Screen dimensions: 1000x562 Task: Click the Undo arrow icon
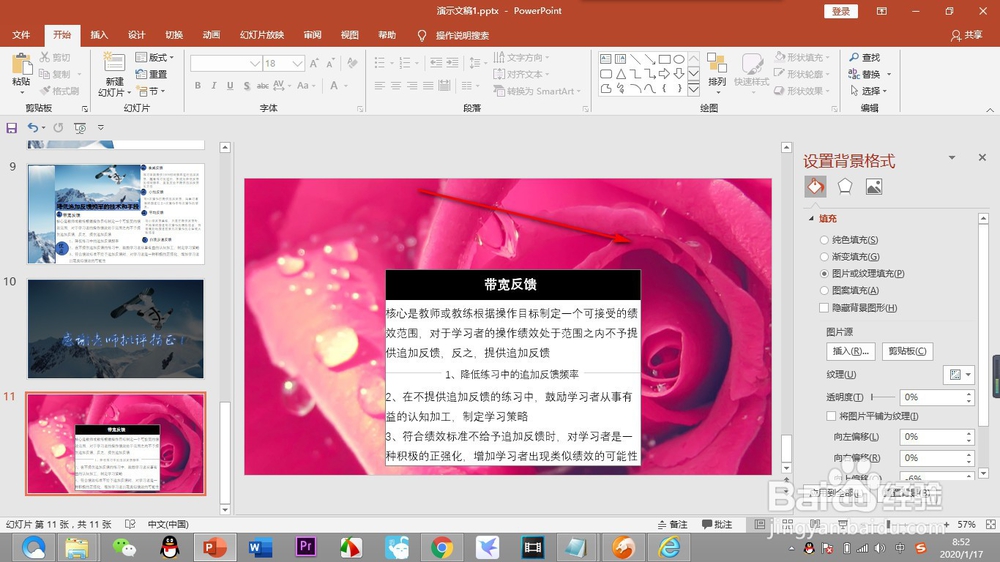[x=33, y=128]
